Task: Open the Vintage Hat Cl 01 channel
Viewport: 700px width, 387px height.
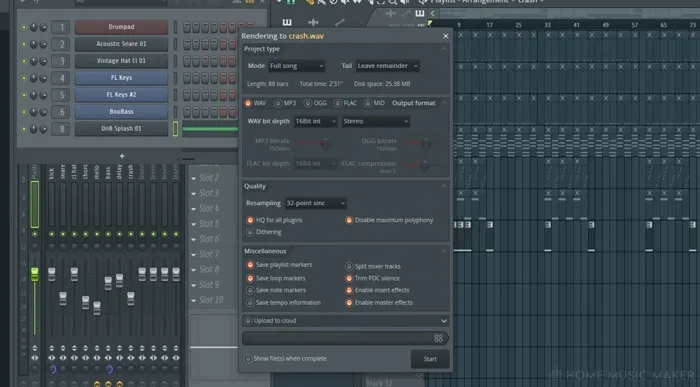Action: (121, 61)
